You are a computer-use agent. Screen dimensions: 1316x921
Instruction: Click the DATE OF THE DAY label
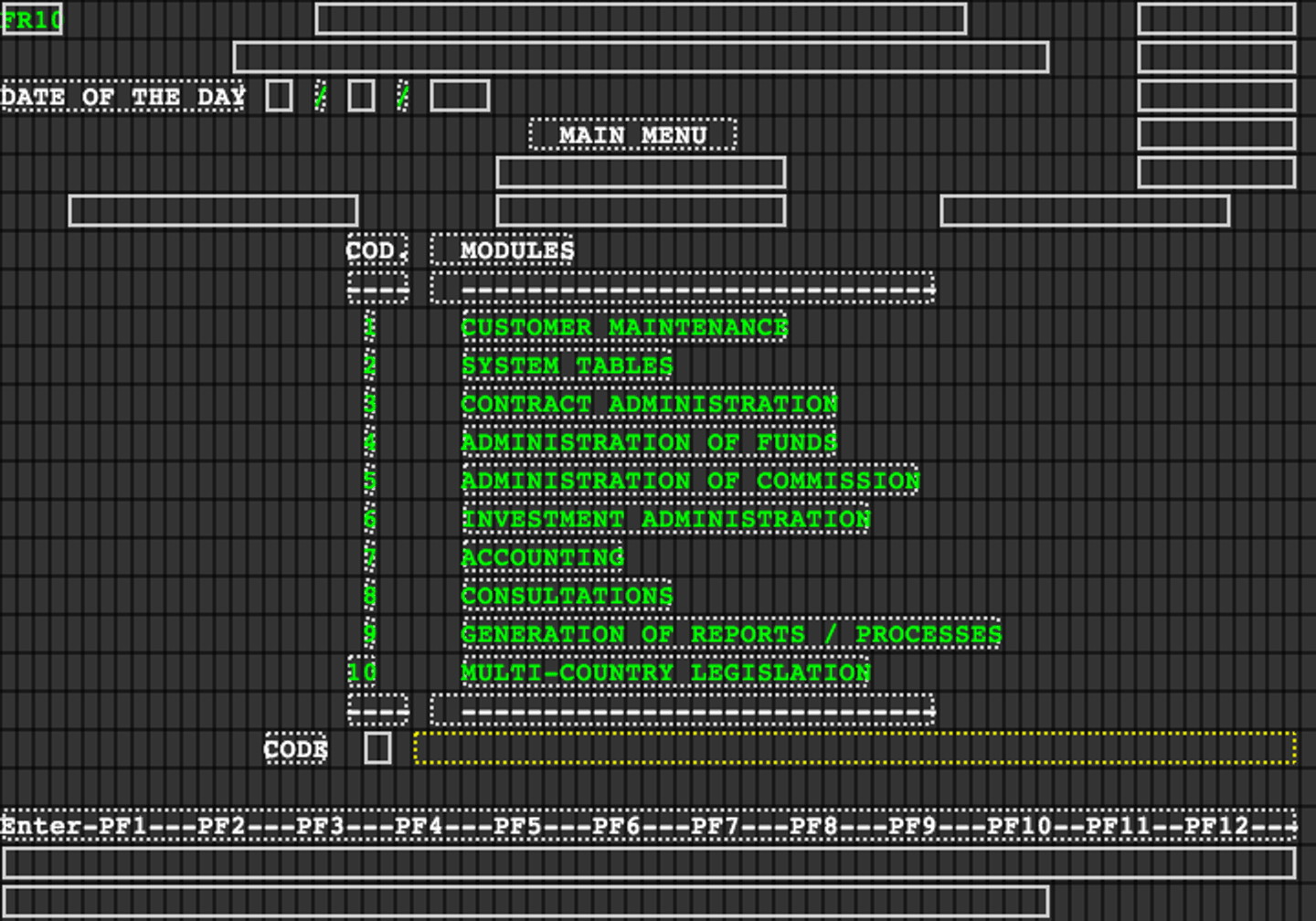[x=123, y=97]
